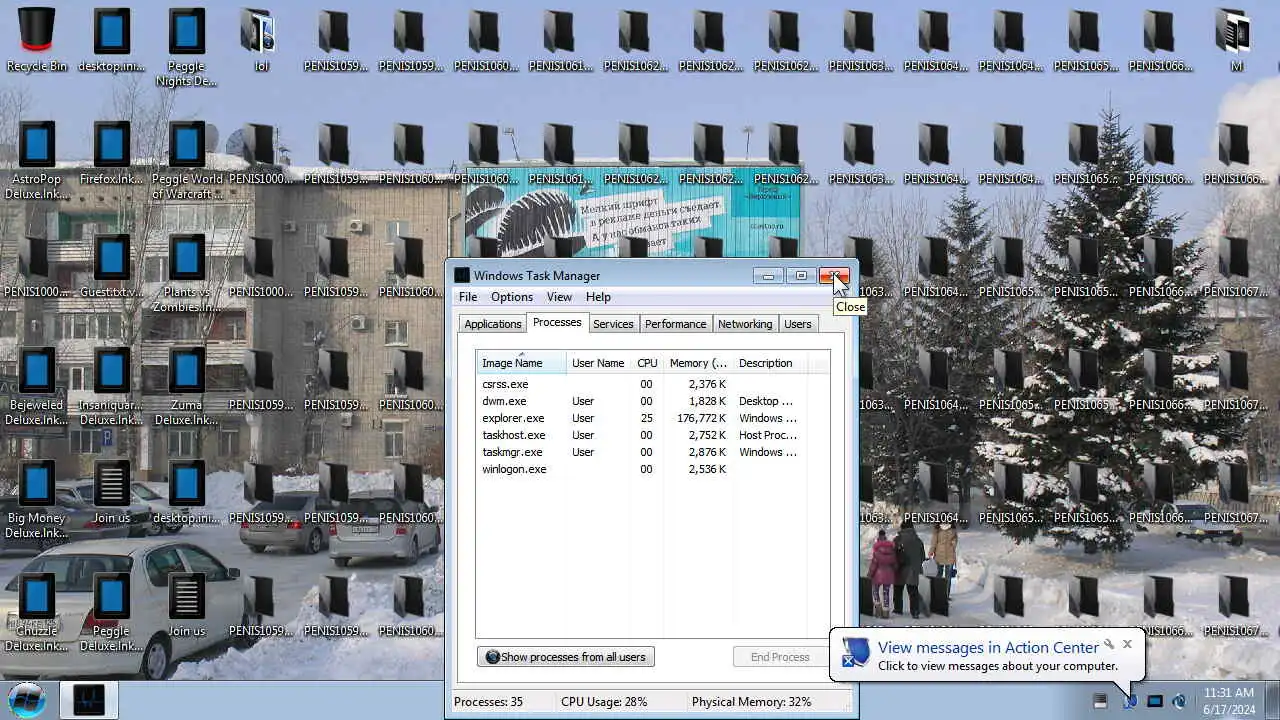Select the Guest.txt file icon
The image size is (1280, 720).
point(111,267)
